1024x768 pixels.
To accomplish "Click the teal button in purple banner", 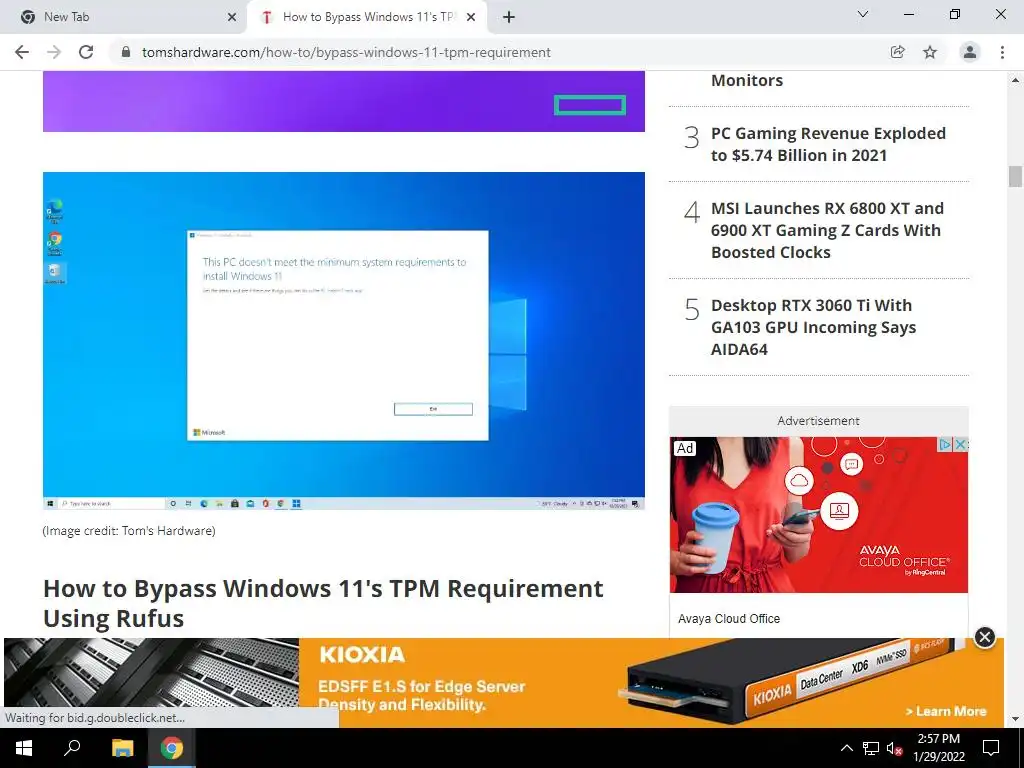I will pos(590,104).
